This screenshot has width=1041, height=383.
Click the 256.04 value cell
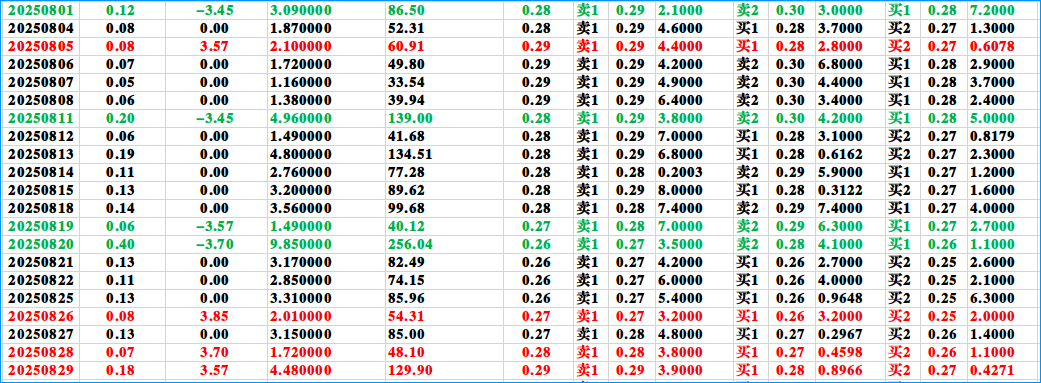[x=410, y=244]
